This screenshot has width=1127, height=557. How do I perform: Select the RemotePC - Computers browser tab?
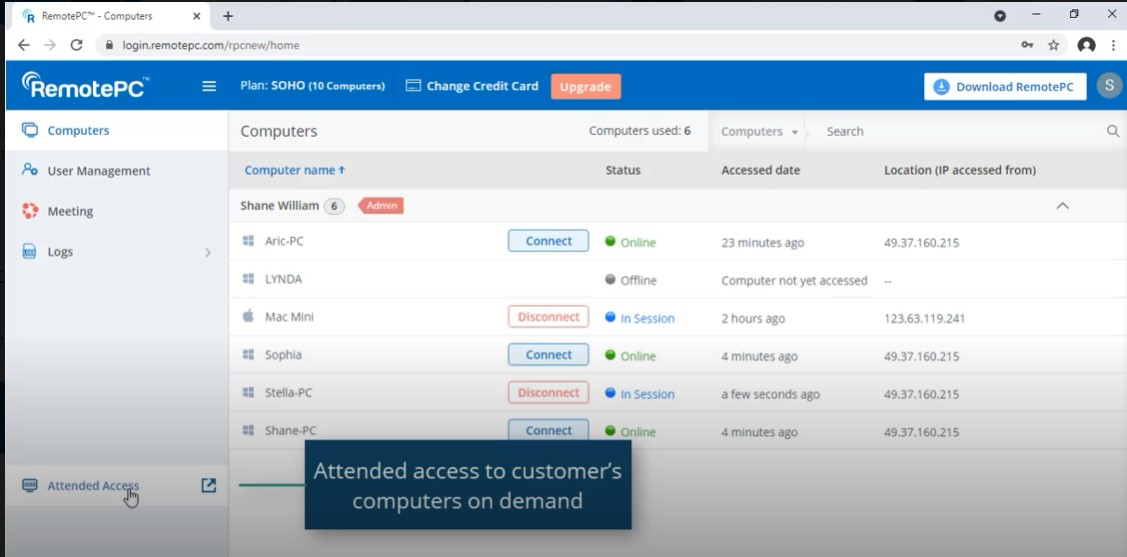click(x=111, y=16)
